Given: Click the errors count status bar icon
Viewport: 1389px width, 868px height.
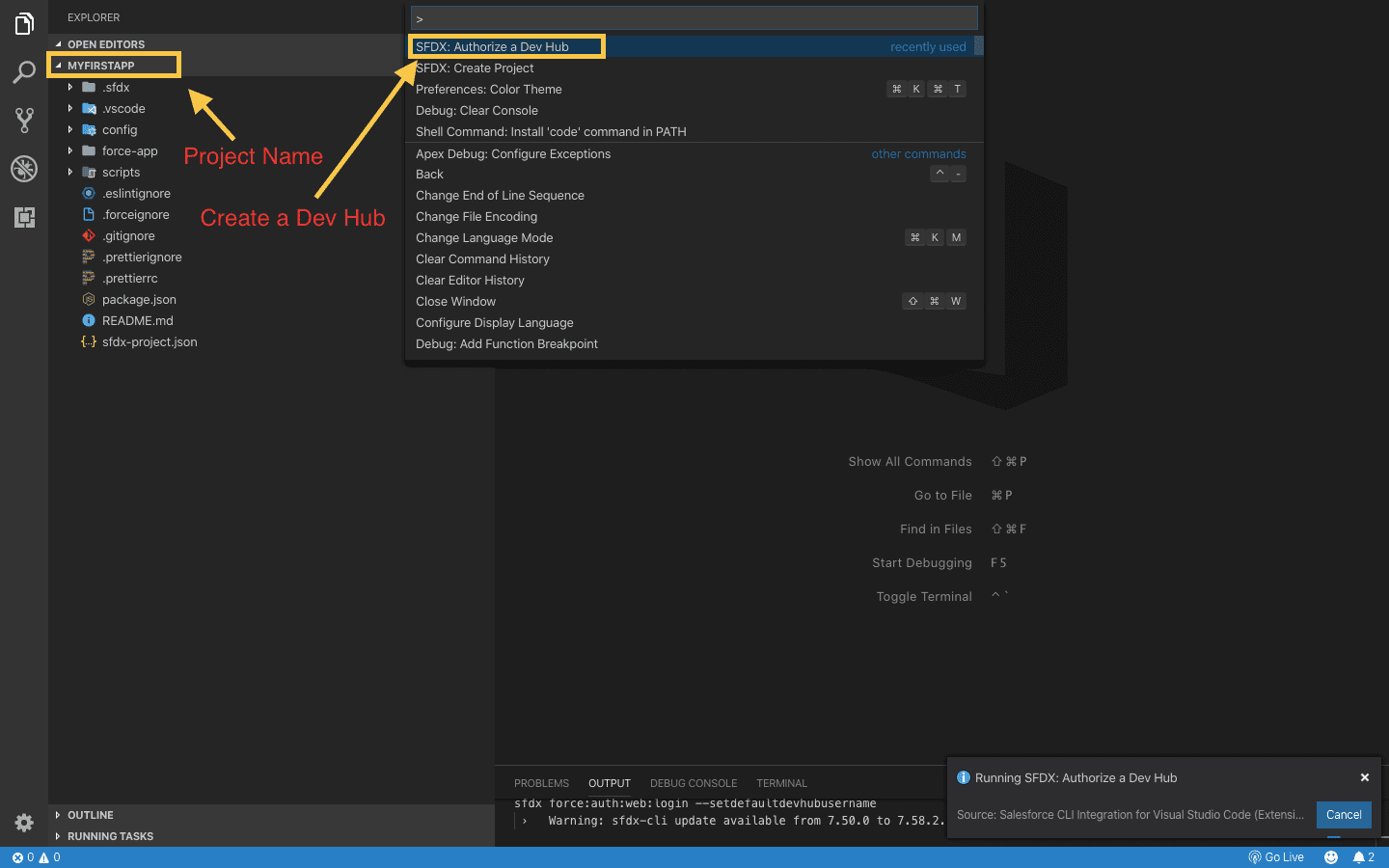Looking at the screenshot, I should pyautogui.click(x=22, y=857).
